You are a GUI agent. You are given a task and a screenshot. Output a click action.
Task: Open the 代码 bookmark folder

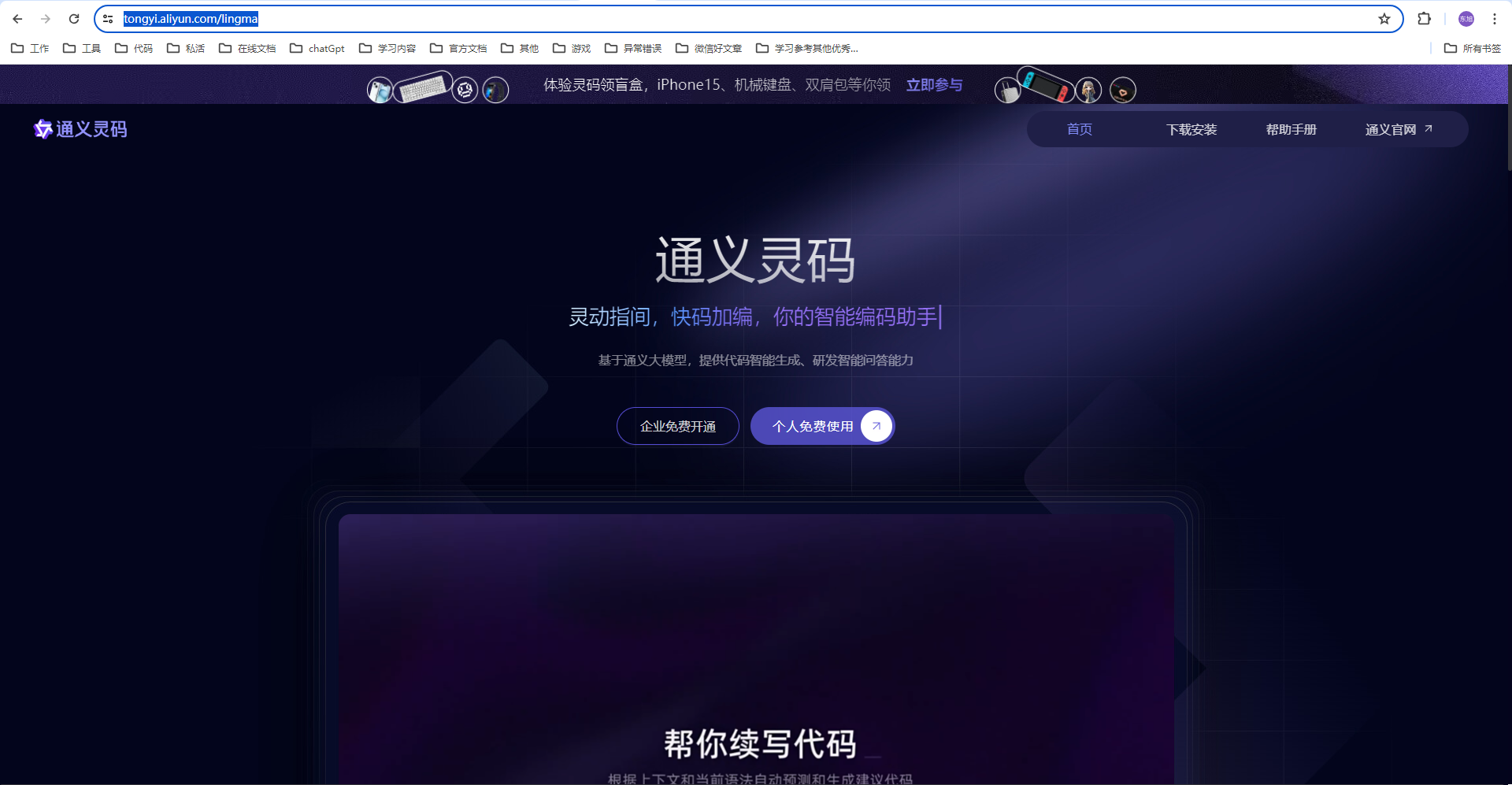[x=134, y=48]
